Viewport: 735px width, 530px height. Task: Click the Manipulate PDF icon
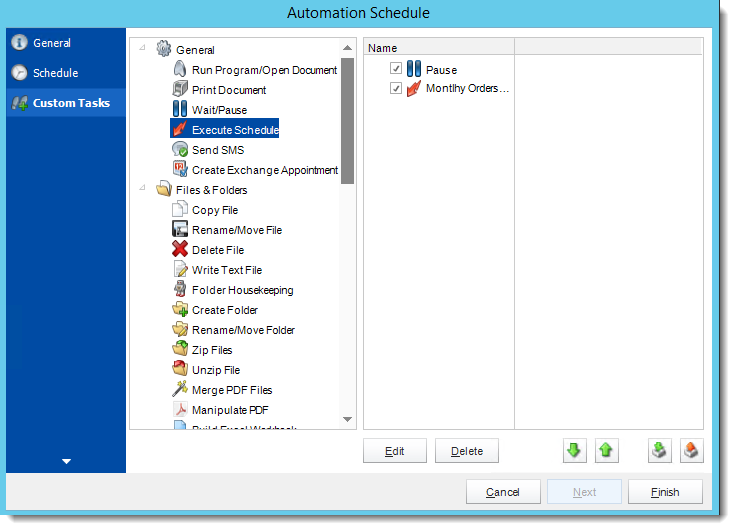click(x=180, y=410)
